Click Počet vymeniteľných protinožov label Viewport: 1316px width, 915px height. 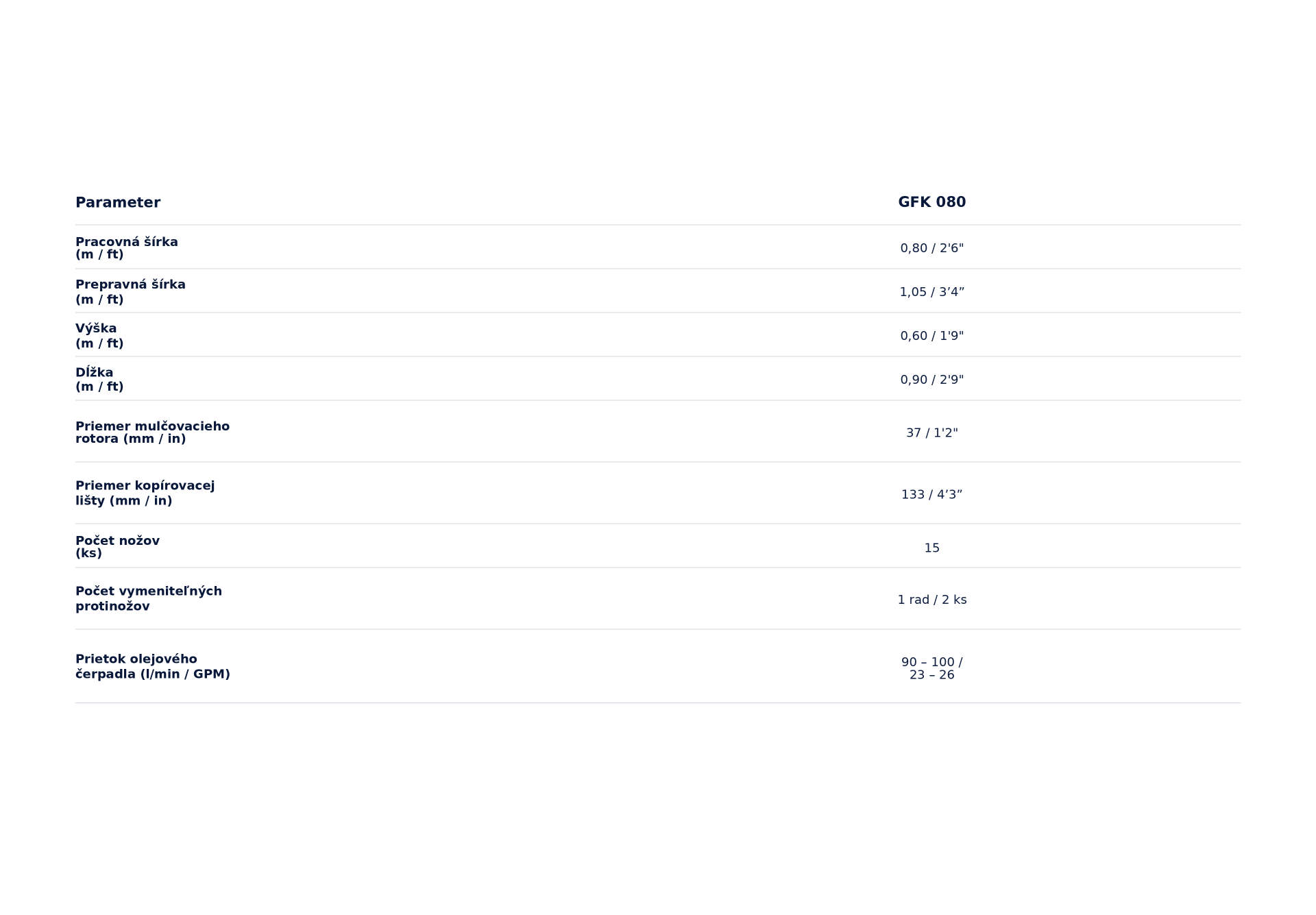(149, 599)
